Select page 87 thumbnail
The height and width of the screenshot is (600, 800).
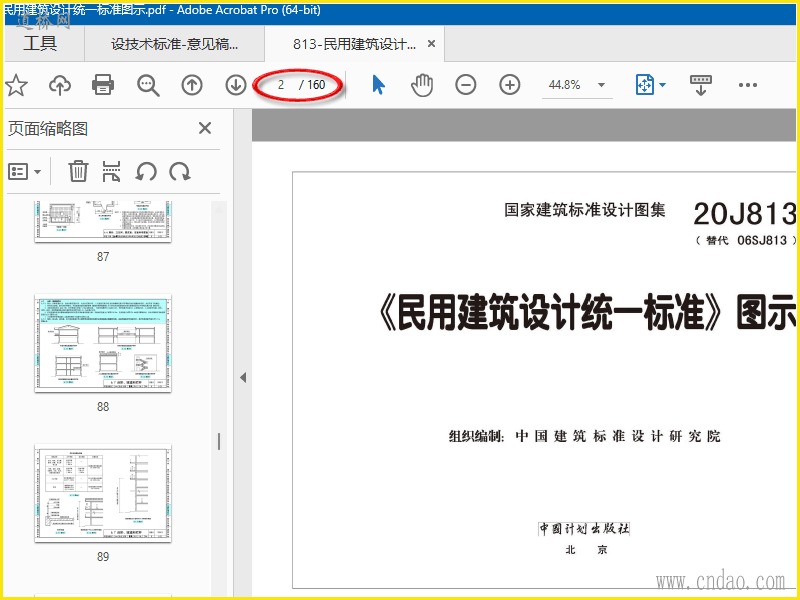coord(103,221)
